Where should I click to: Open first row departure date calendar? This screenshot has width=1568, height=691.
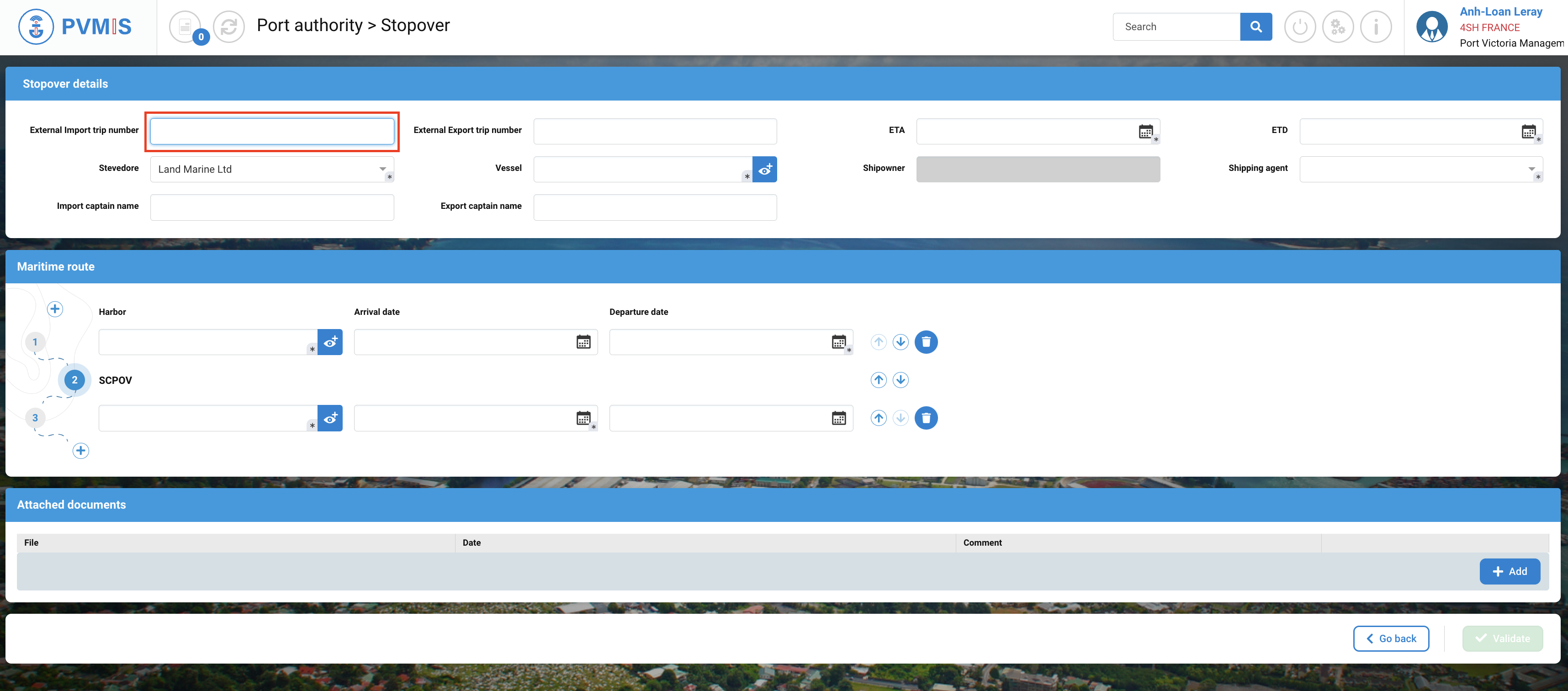tap(839, 342)
